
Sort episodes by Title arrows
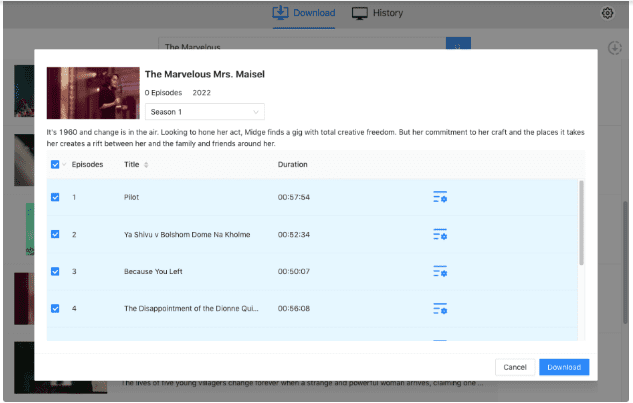(146, 165)
